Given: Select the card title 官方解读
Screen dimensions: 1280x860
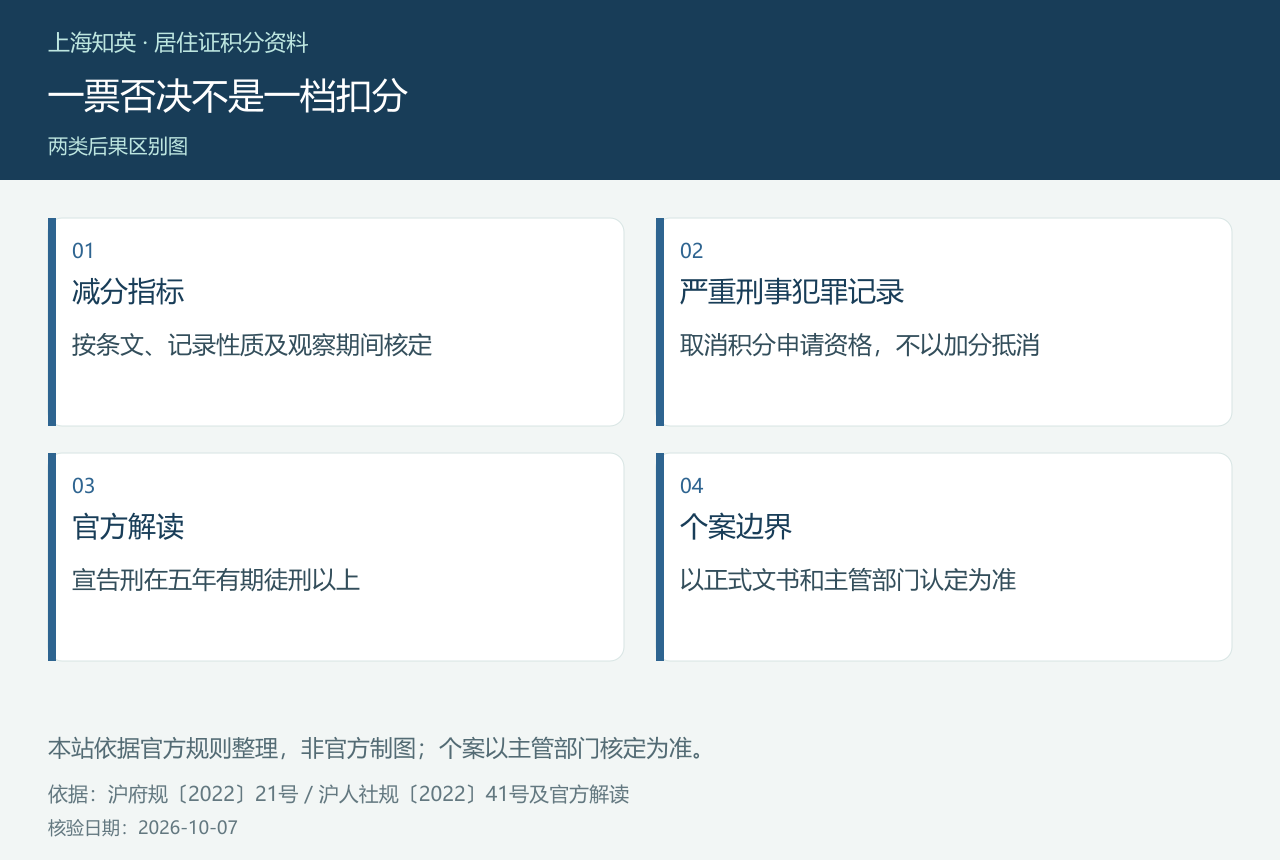Looking at the screenshot, I should point(128,527).
